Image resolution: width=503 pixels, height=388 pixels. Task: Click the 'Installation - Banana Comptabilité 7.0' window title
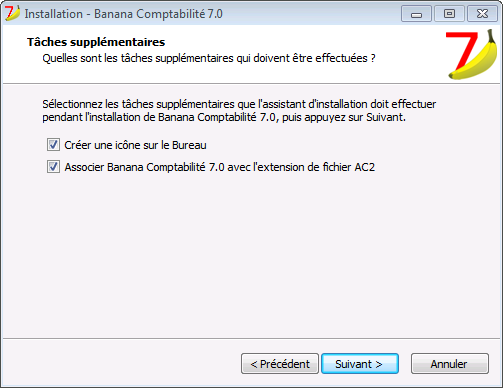point(124,14)
